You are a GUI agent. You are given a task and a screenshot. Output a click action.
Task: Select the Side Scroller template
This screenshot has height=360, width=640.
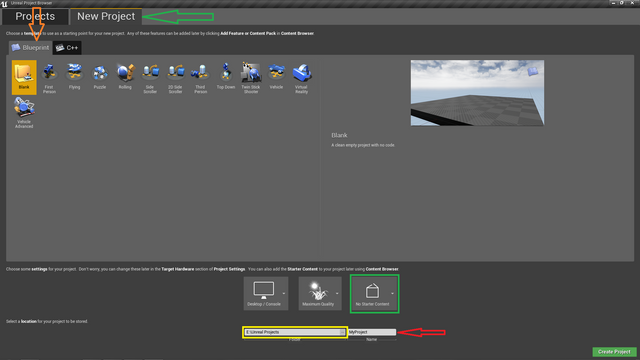pyautogui.click(x=150, y=78)
